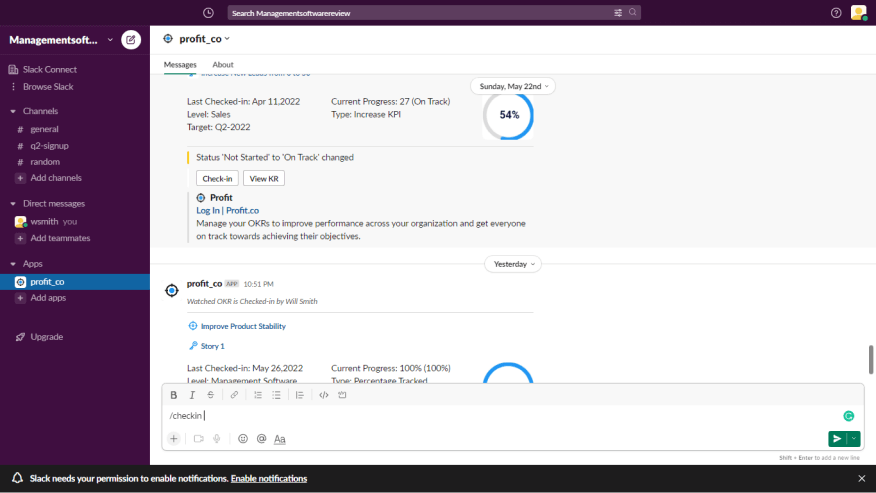Record a video clip
This screenshot has width=876, height=493.
[x=198, y=439]
